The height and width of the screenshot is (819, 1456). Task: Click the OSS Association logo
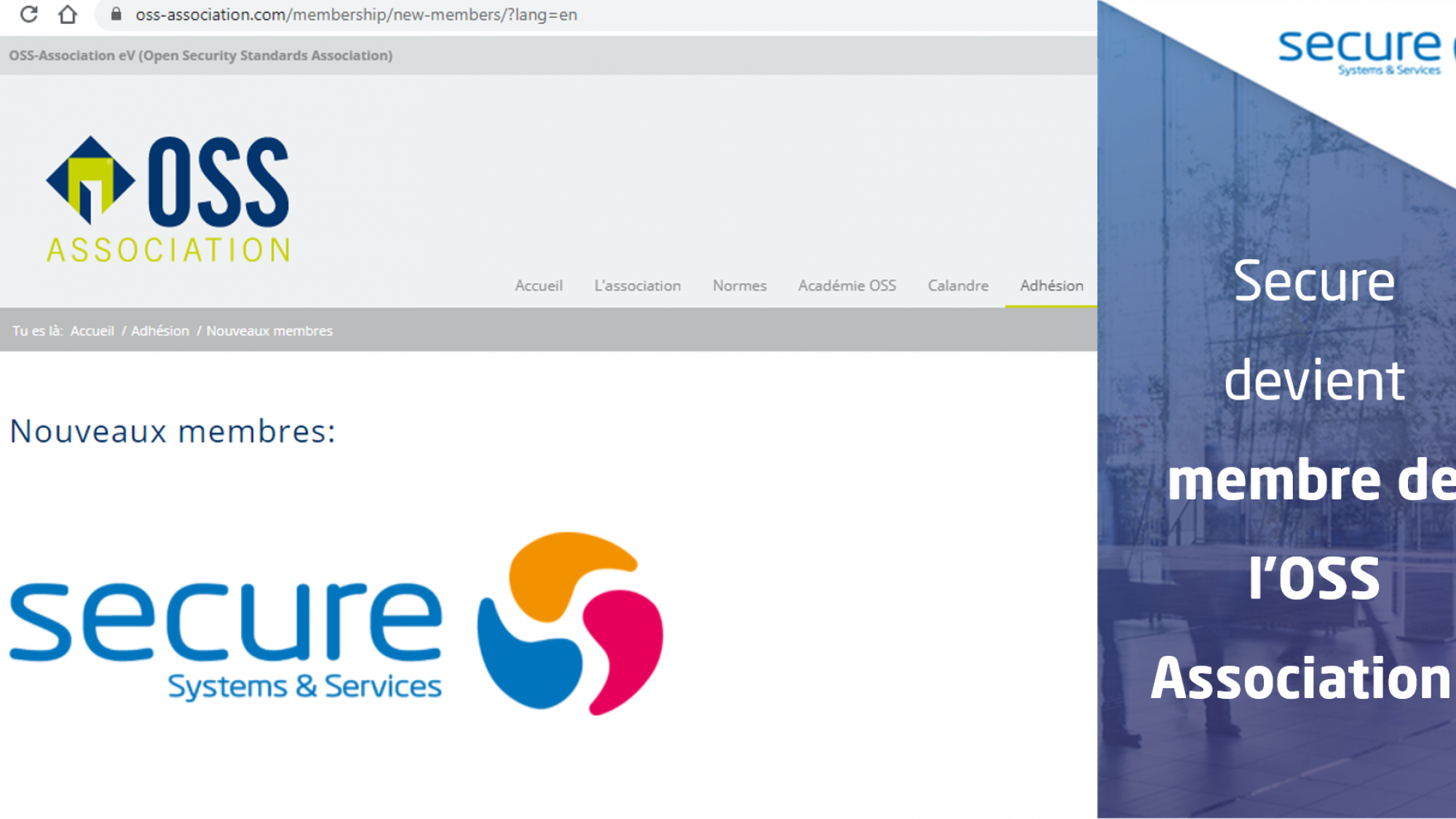(168, 199)
